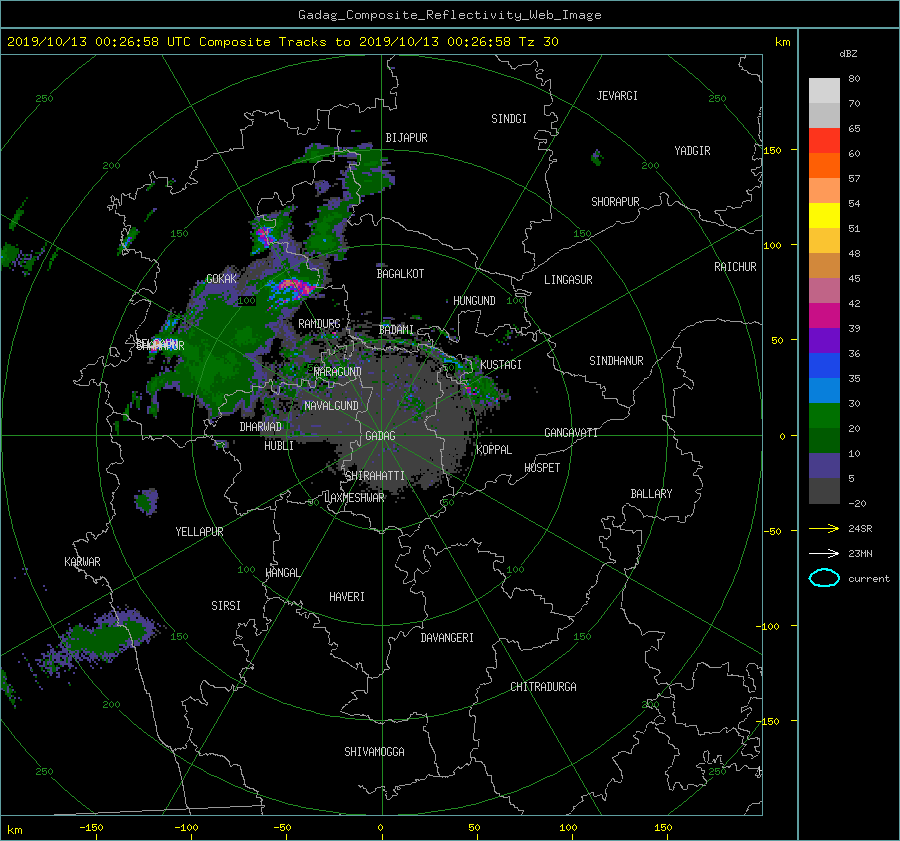Click the SINDGI city label
This screenshot has width=900, height=841.
(509, 119)
